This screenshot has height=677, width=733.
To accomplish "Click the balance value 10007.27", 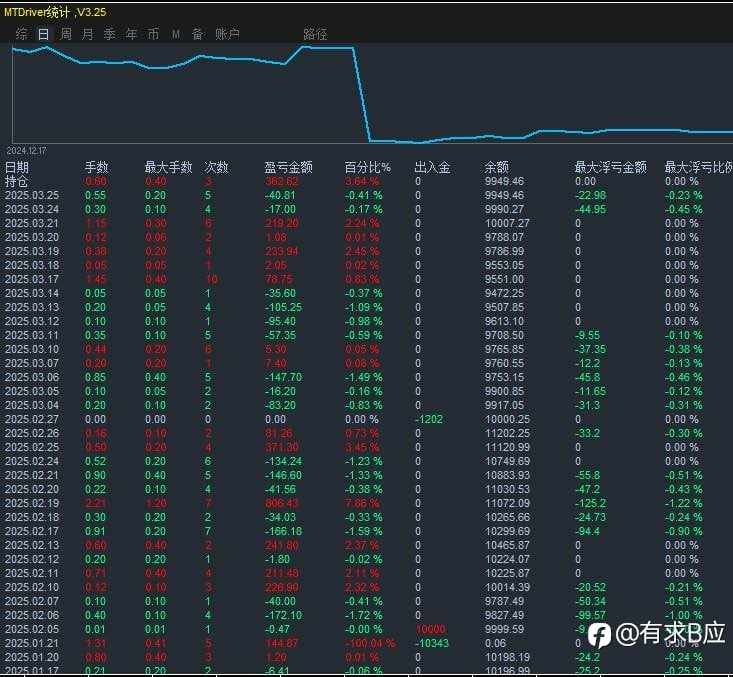I will pos(507,223).
